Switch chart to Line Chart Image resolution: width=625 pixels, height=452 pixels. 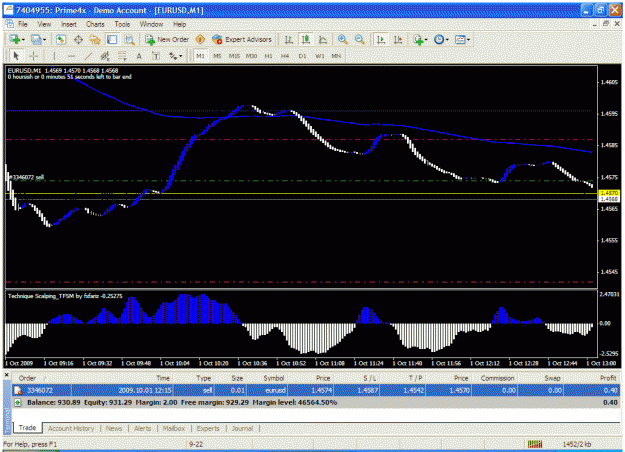[323, 39]
